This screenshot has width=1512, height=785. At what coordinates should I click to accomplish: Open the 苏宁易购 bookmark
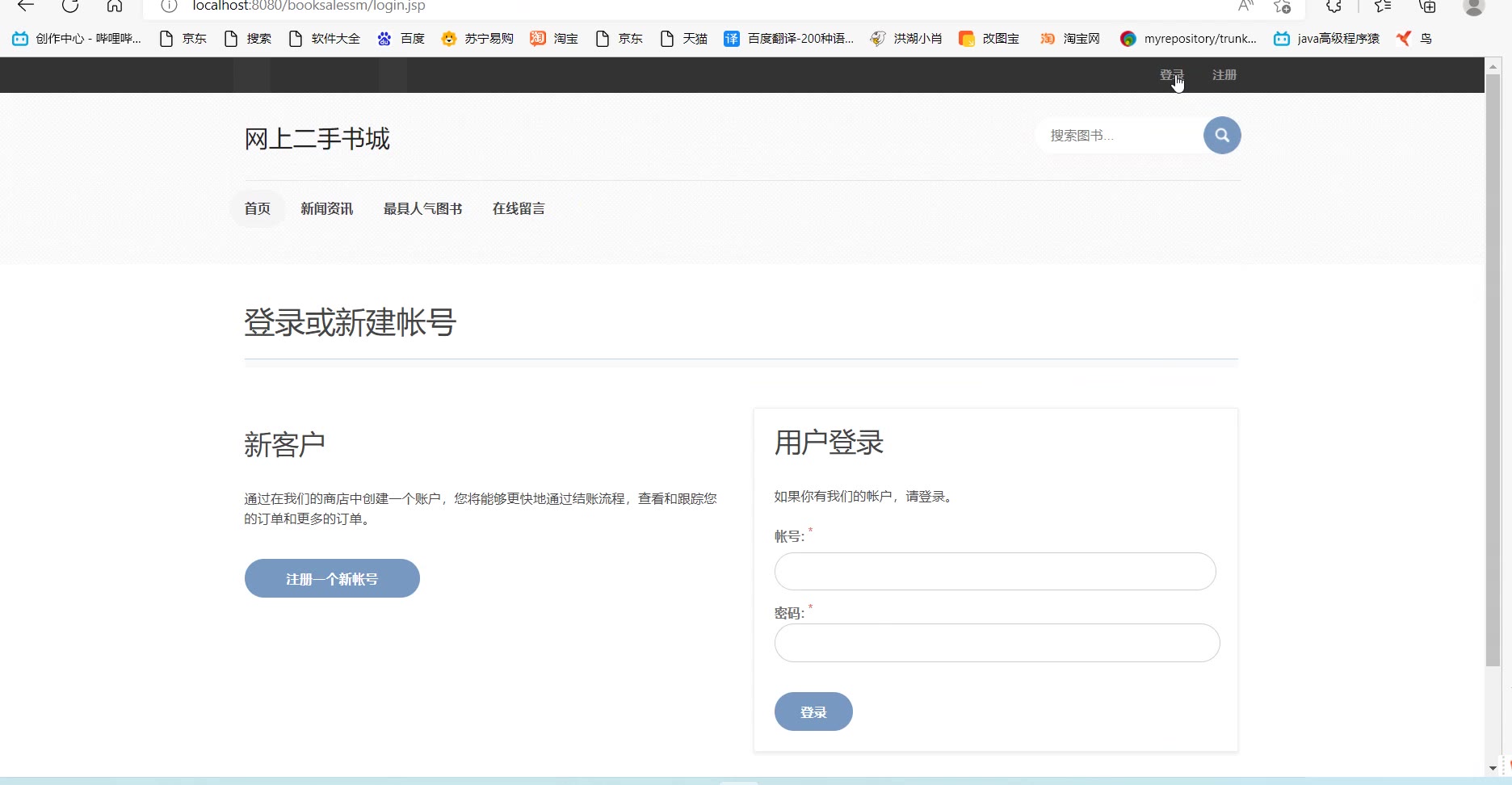click(478, 39)
